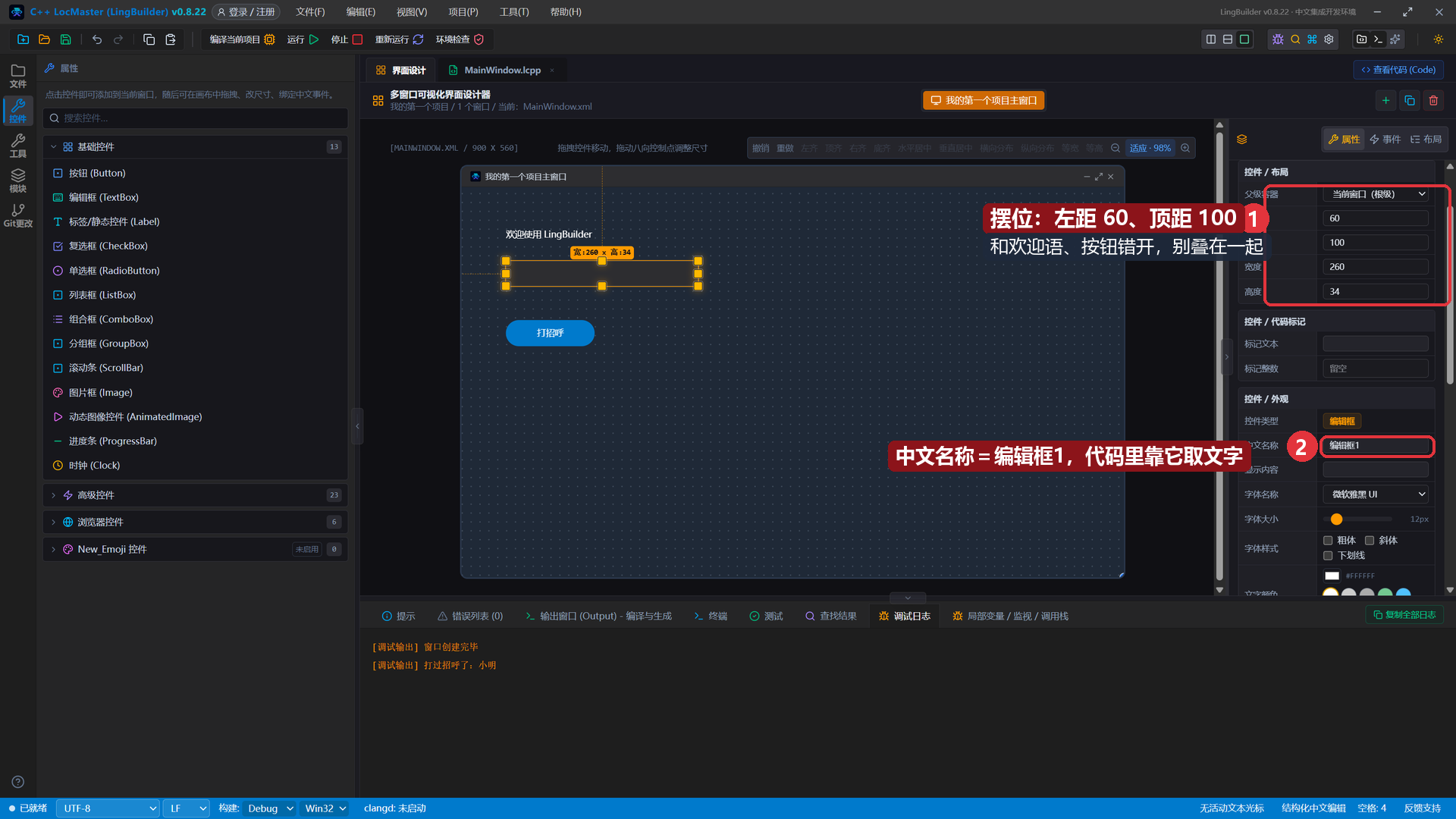
Task: Click the blue command-key icon
Action: click(1312, 39)
